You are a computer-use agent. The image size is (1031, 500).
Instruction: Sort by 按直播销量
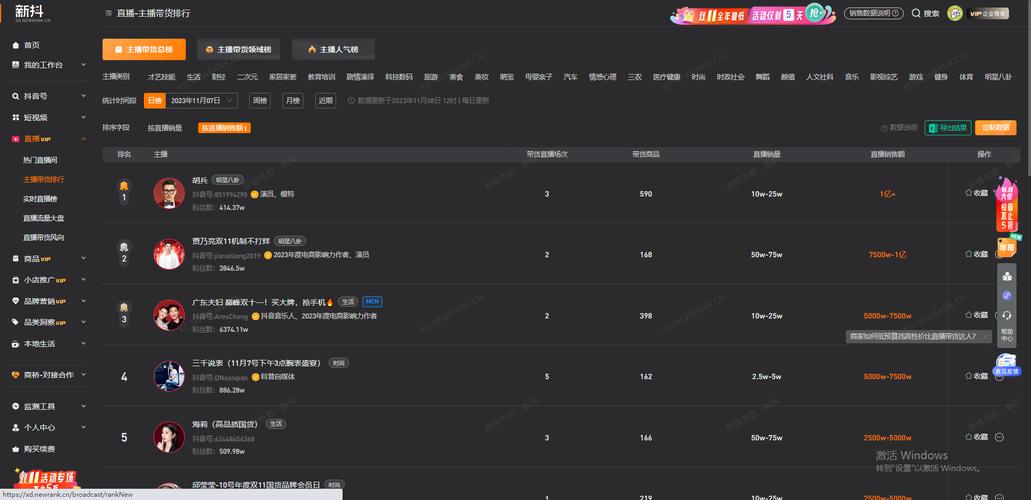tap(165, 128)
